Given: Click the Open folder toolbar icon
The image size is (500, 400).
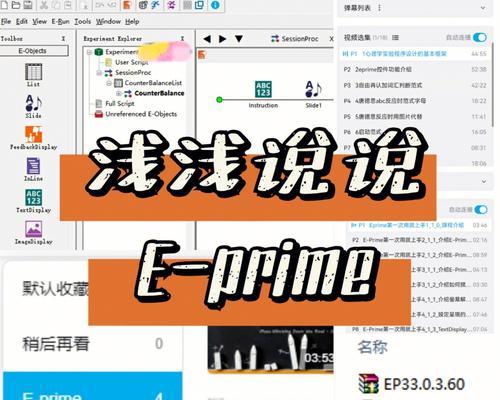Looking at the screenshot, I should [16, 4].
